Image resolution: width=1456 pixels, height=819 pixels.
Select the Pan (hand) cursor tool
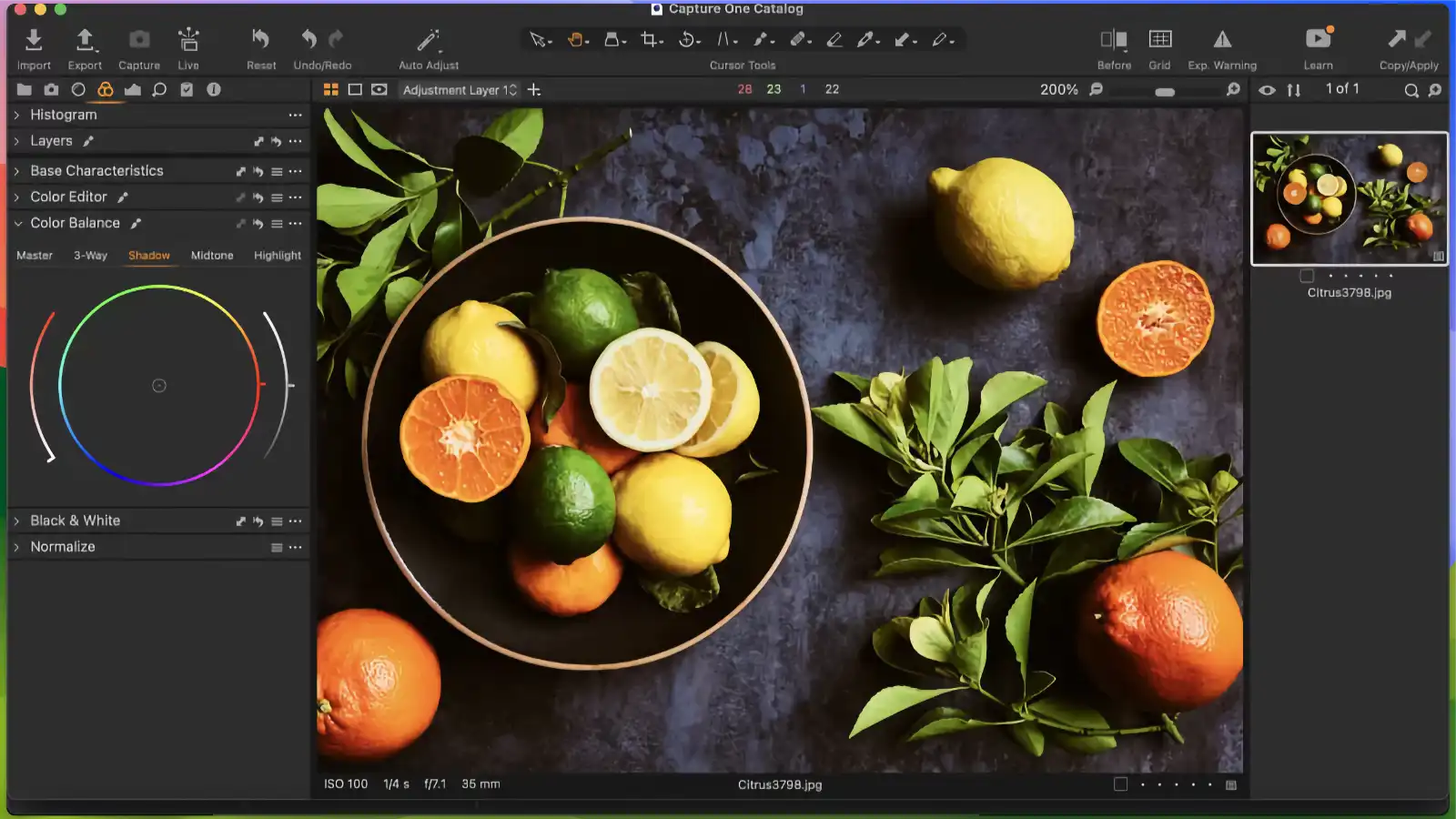click(x=576, y=40)
